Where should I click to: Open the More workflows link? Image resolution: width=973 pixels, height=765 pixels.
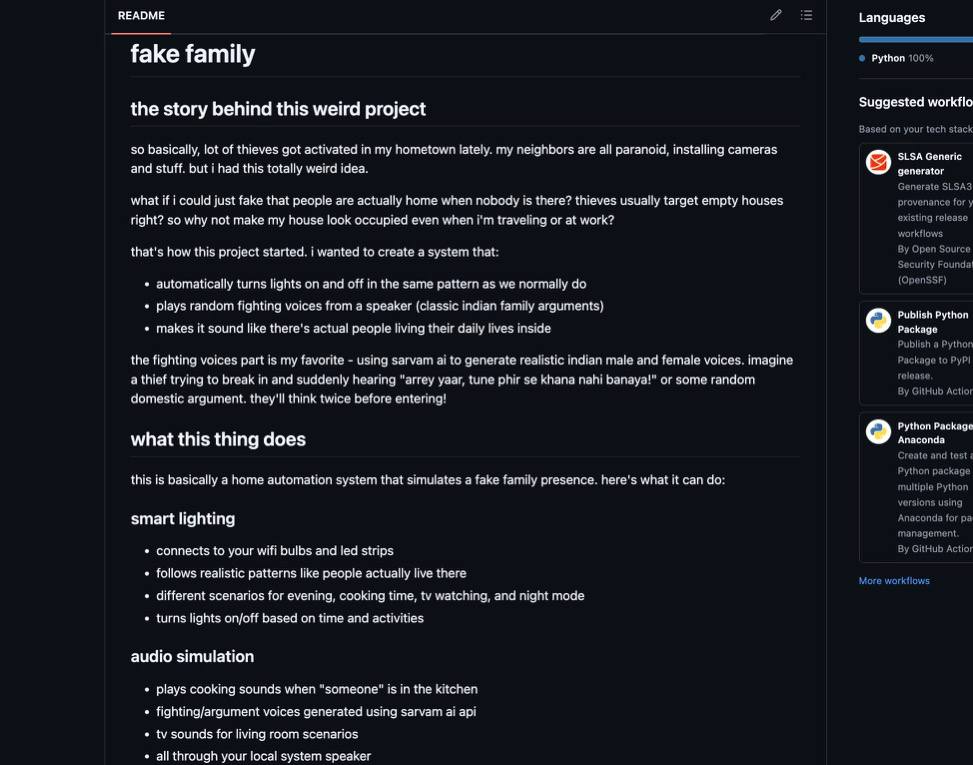[894, 581]
